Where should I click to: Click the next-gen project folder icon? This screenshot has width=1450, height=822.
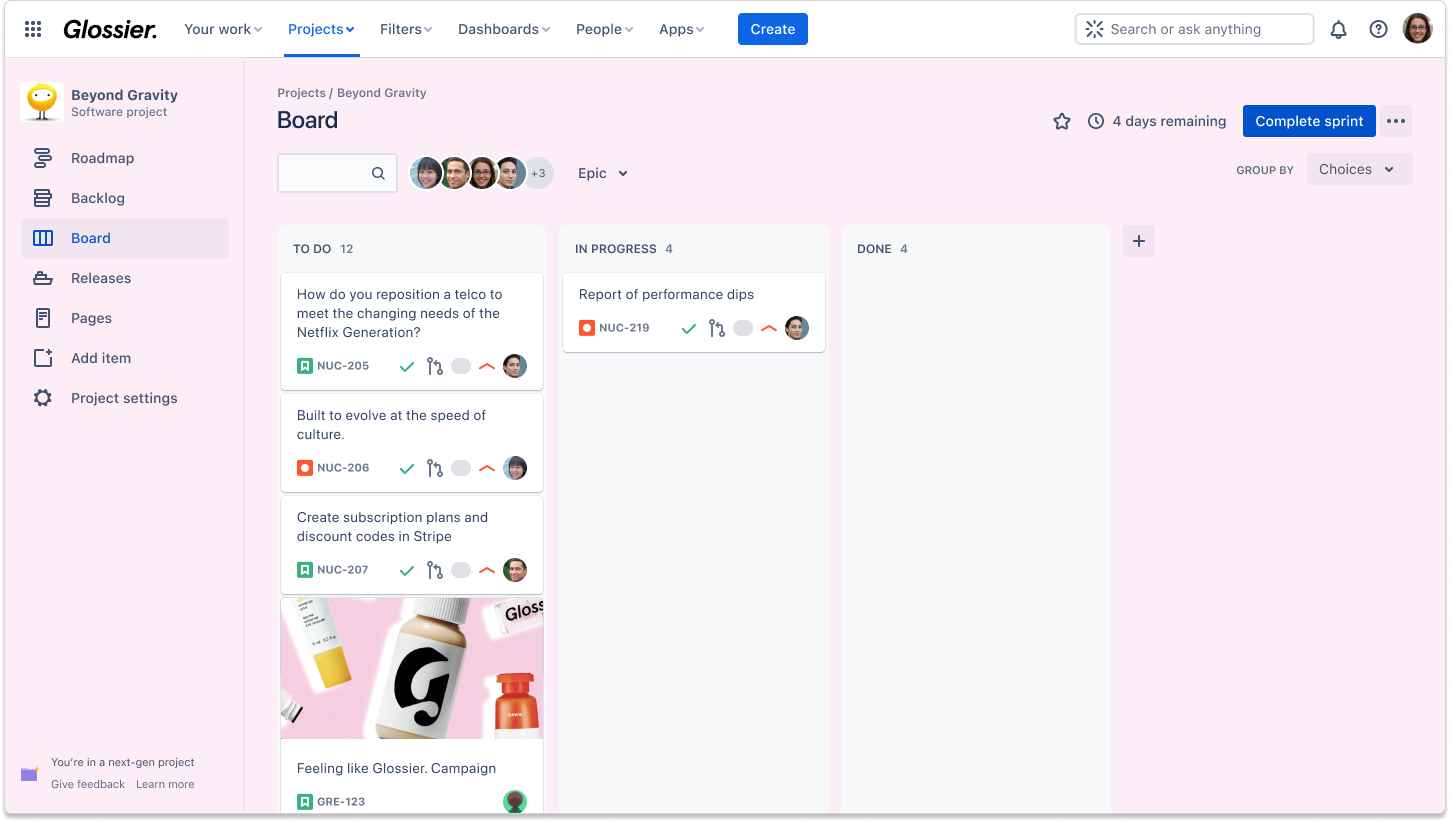pyautogui.click(x=30, y=773)
